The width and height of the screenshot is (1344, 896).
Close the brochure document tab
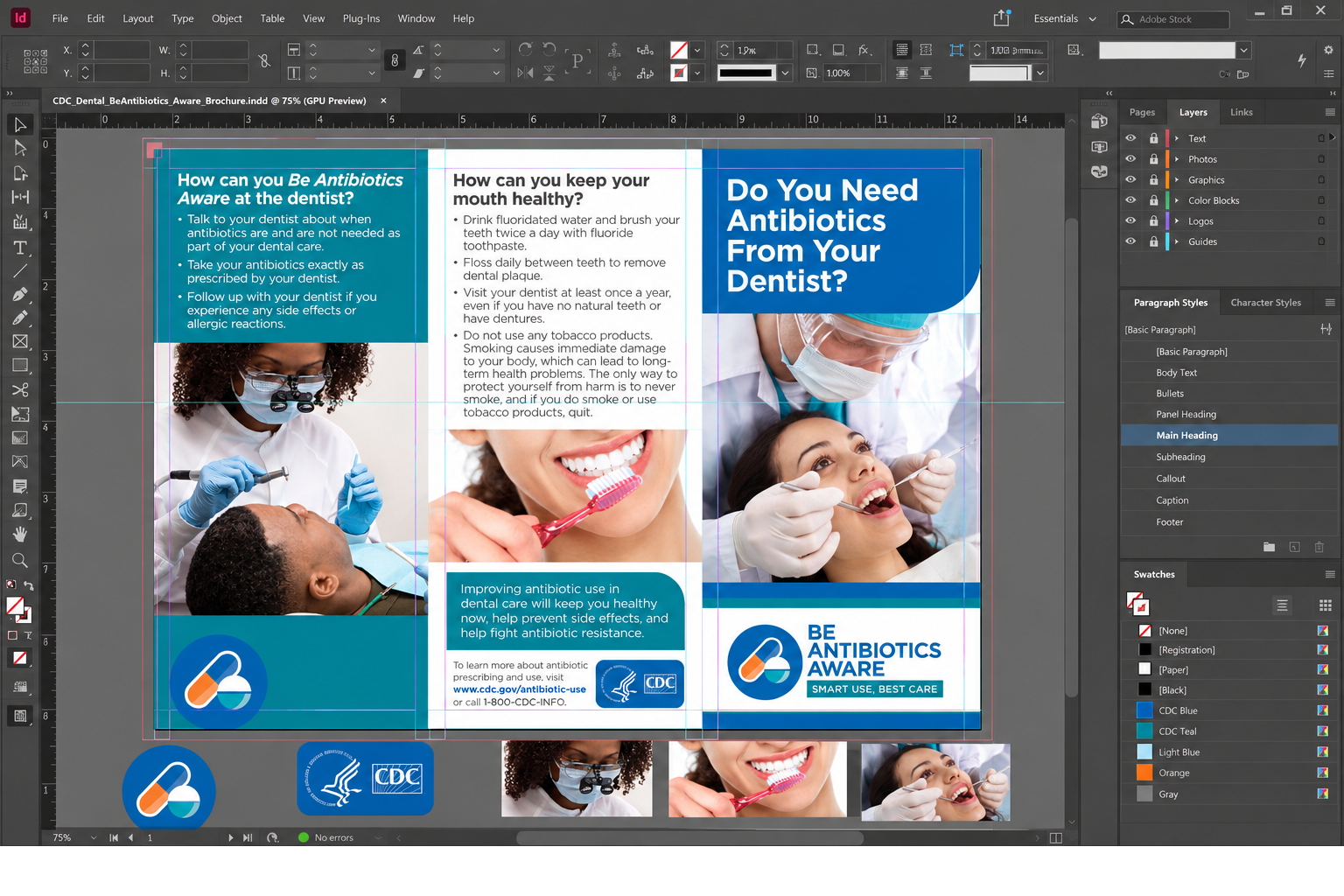pos(383,101)
